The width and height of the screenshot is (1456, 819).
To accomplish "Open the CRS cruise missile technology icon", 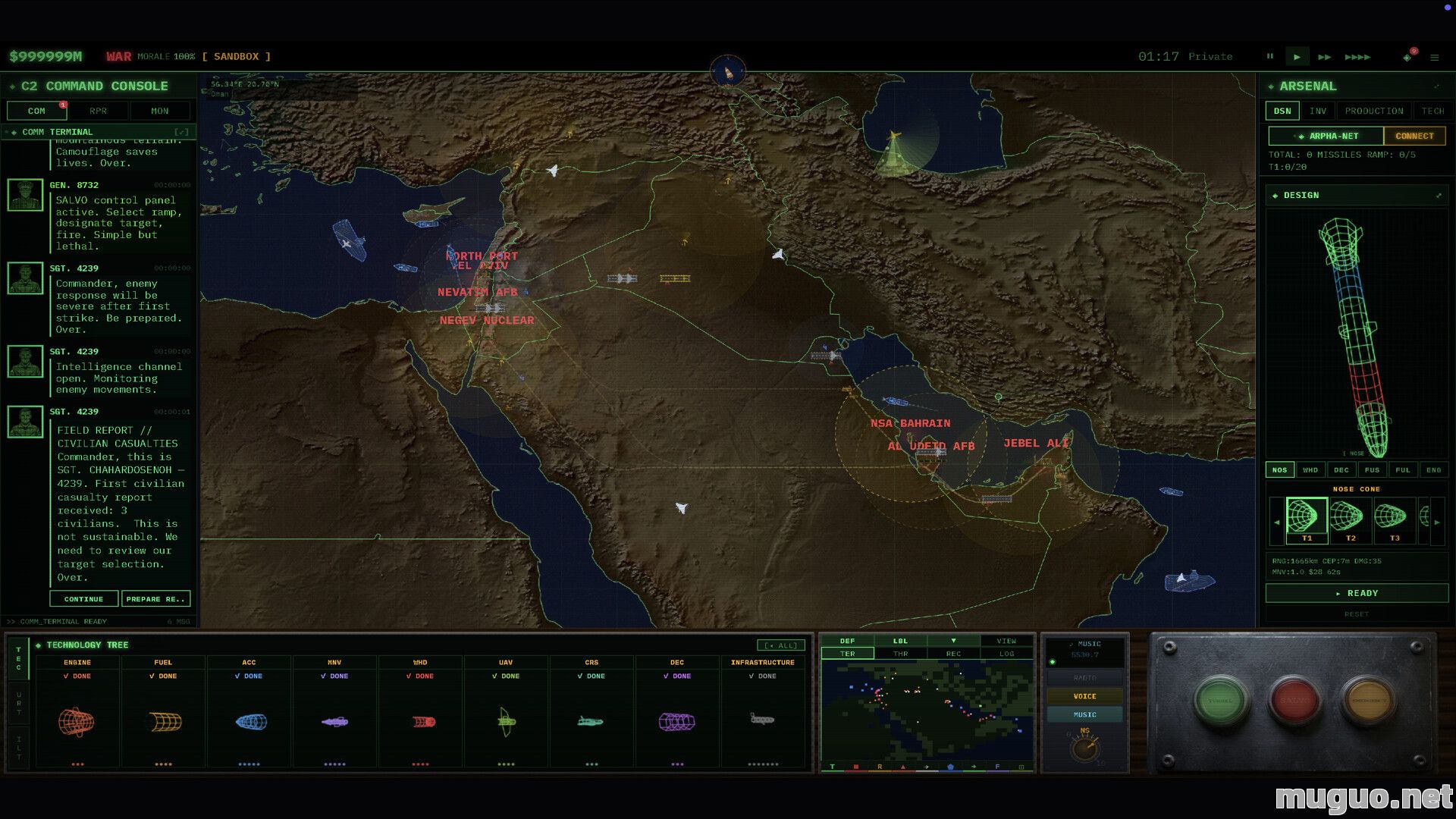I will (x=590, y=722).
